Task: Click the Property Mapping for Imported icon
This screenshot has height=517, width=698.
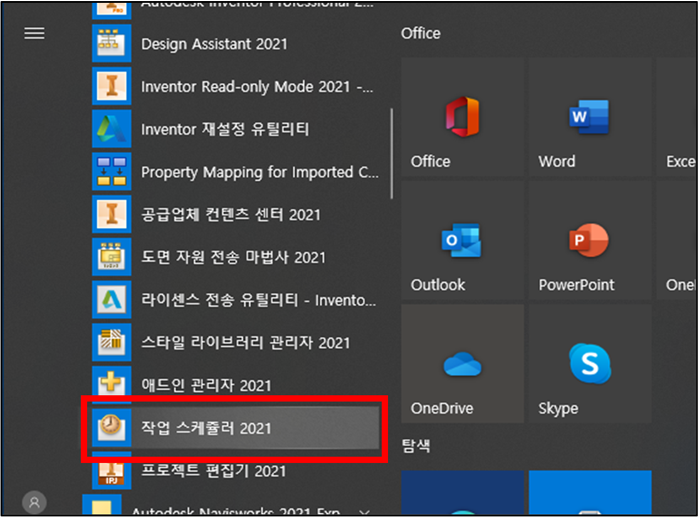Action: pyautogui.click(x=111, y=171)
